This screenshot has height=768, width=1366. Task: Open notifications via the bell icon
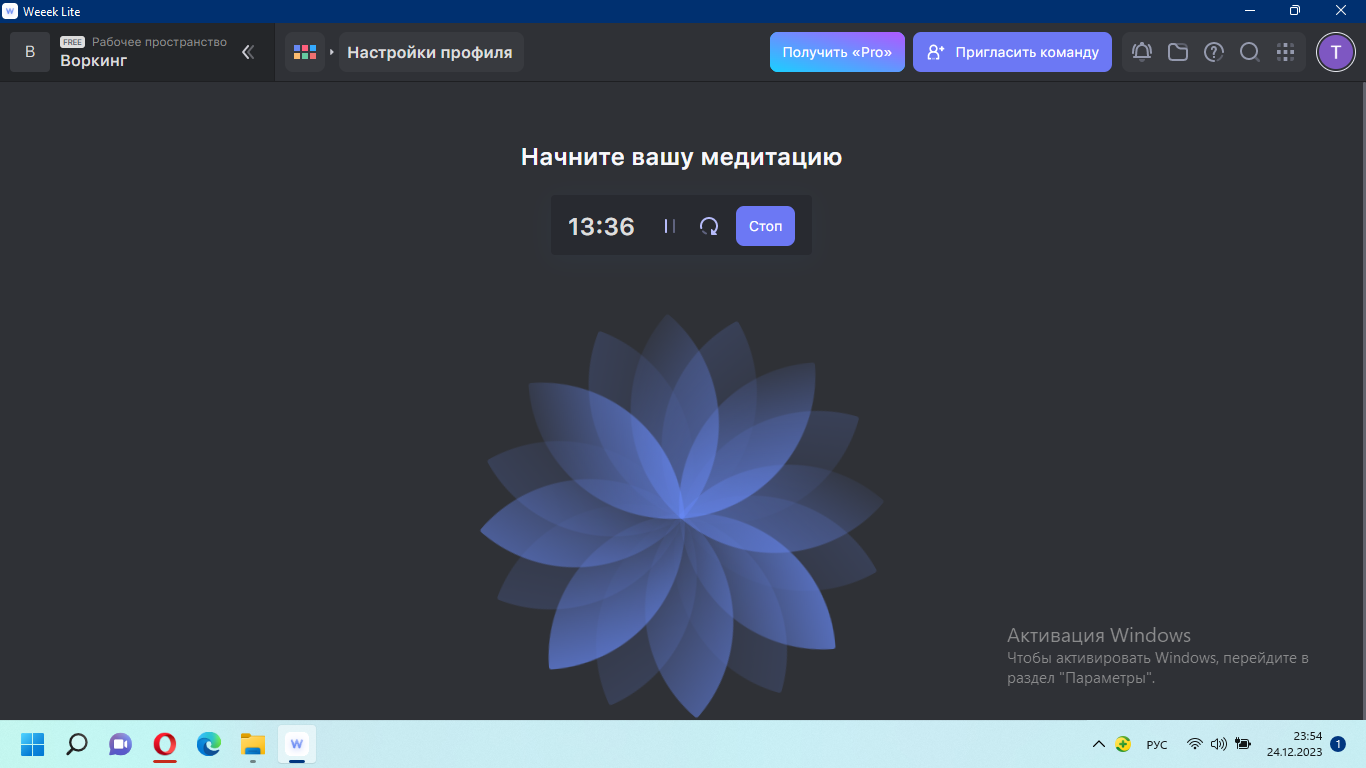[1141, 51]
